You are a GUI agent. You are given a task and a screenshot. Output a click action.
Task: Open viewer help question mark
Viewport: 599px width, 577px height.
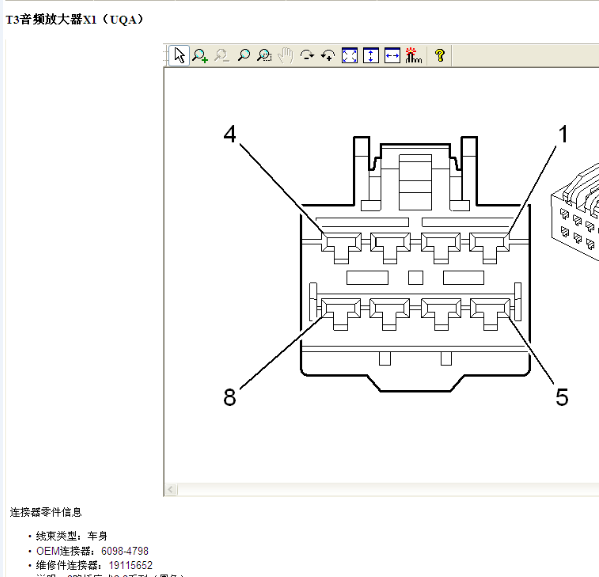click(440, 56)
